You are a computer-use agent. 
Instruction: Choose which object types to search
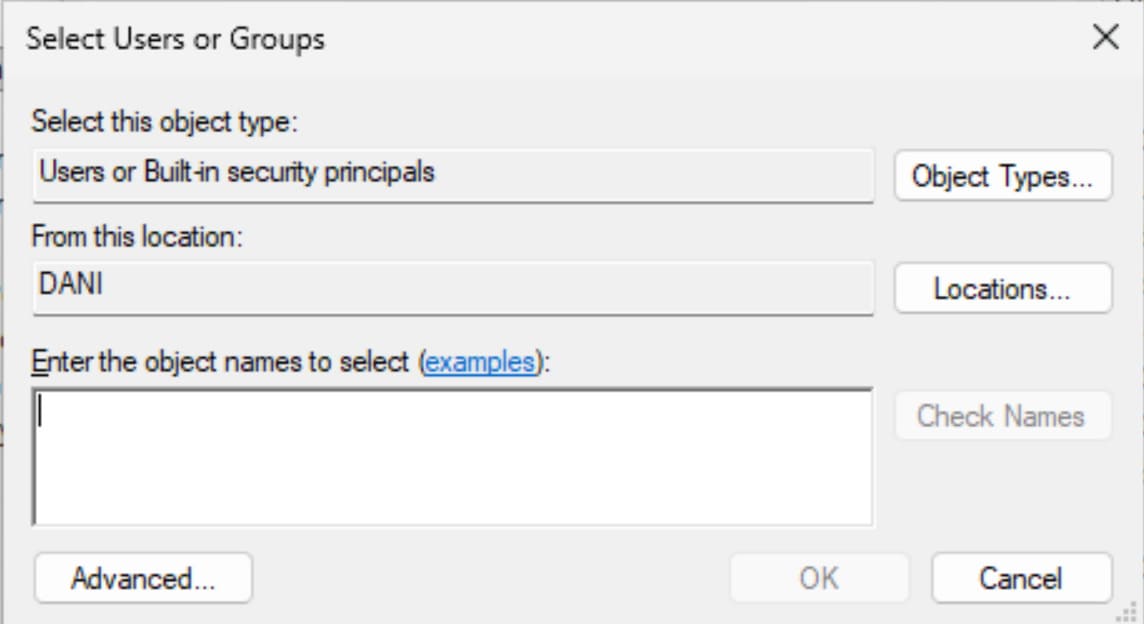tap(1003, 177)
